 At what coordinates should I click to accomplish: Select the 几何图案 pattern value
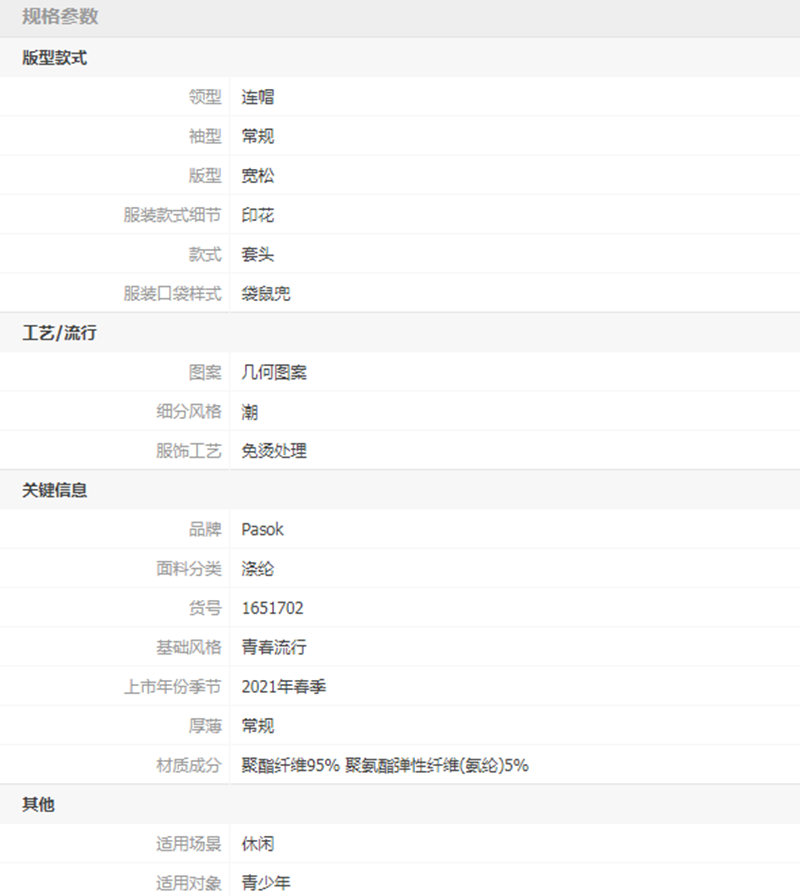pyautogui.click(x=274, y=372)
